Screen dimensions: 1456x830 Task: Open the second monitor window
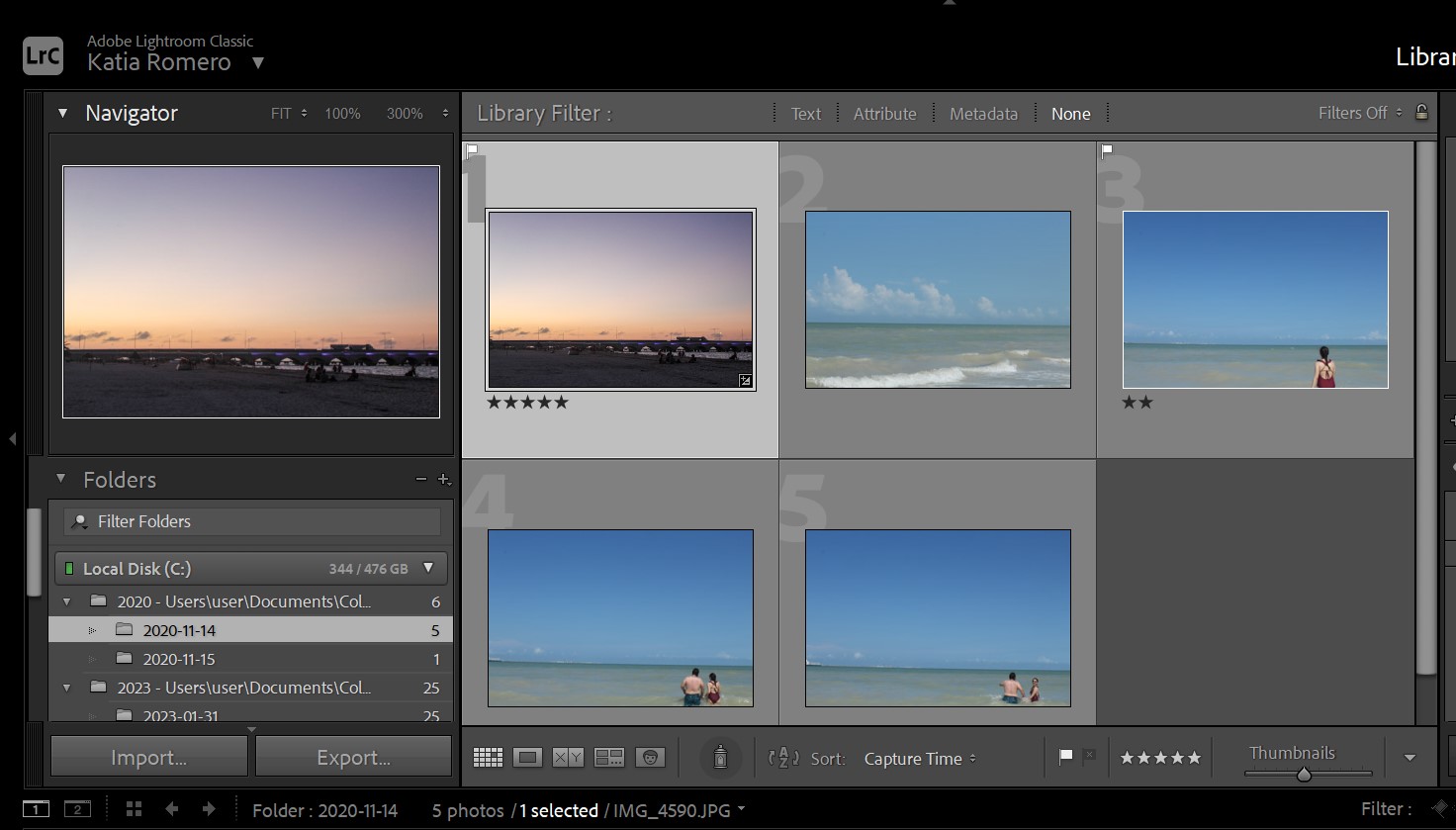click(x=77, y=809)
